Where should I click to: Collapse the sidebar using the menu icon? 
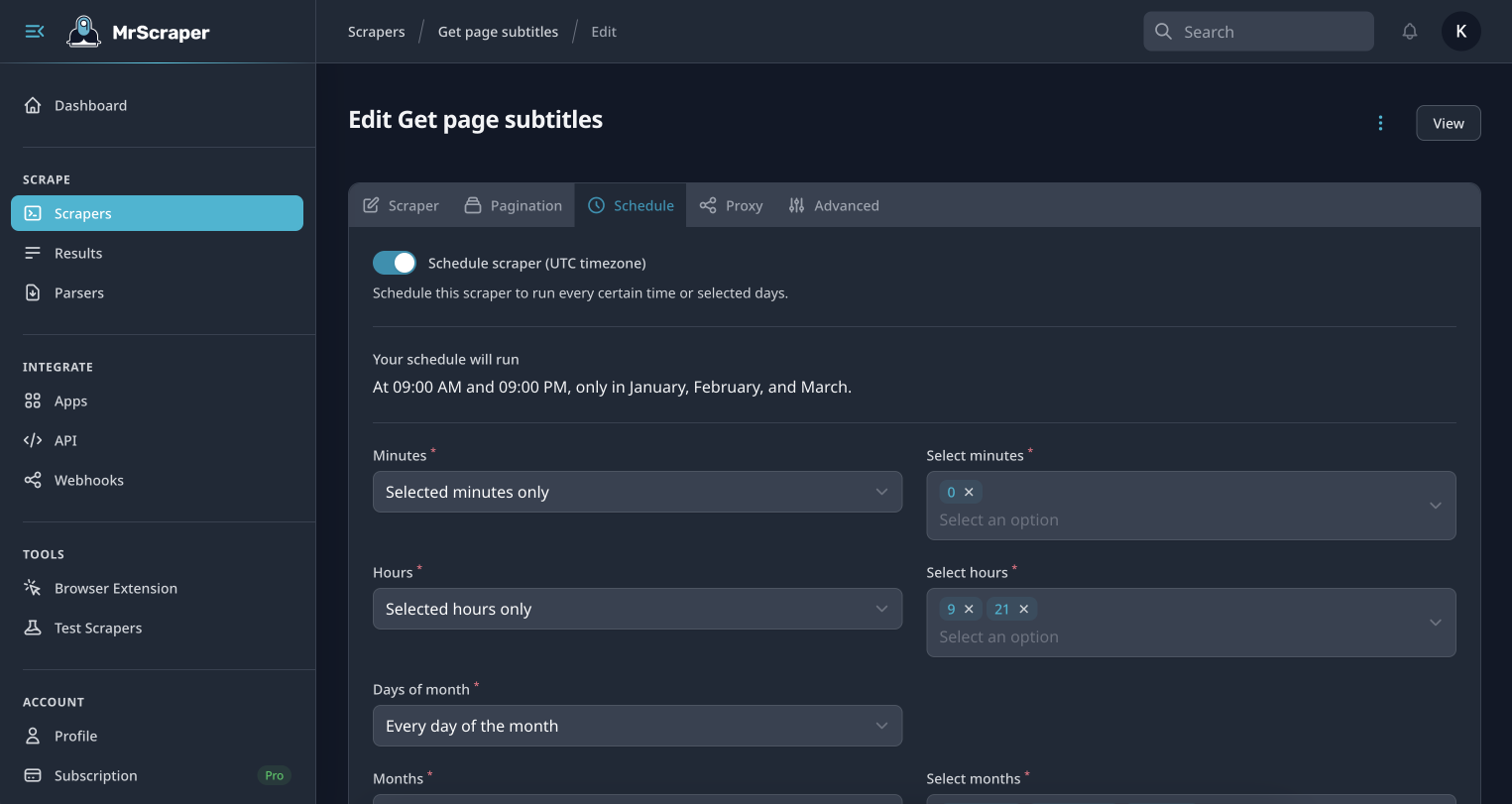pyautogui.click(x=34, y=31)
